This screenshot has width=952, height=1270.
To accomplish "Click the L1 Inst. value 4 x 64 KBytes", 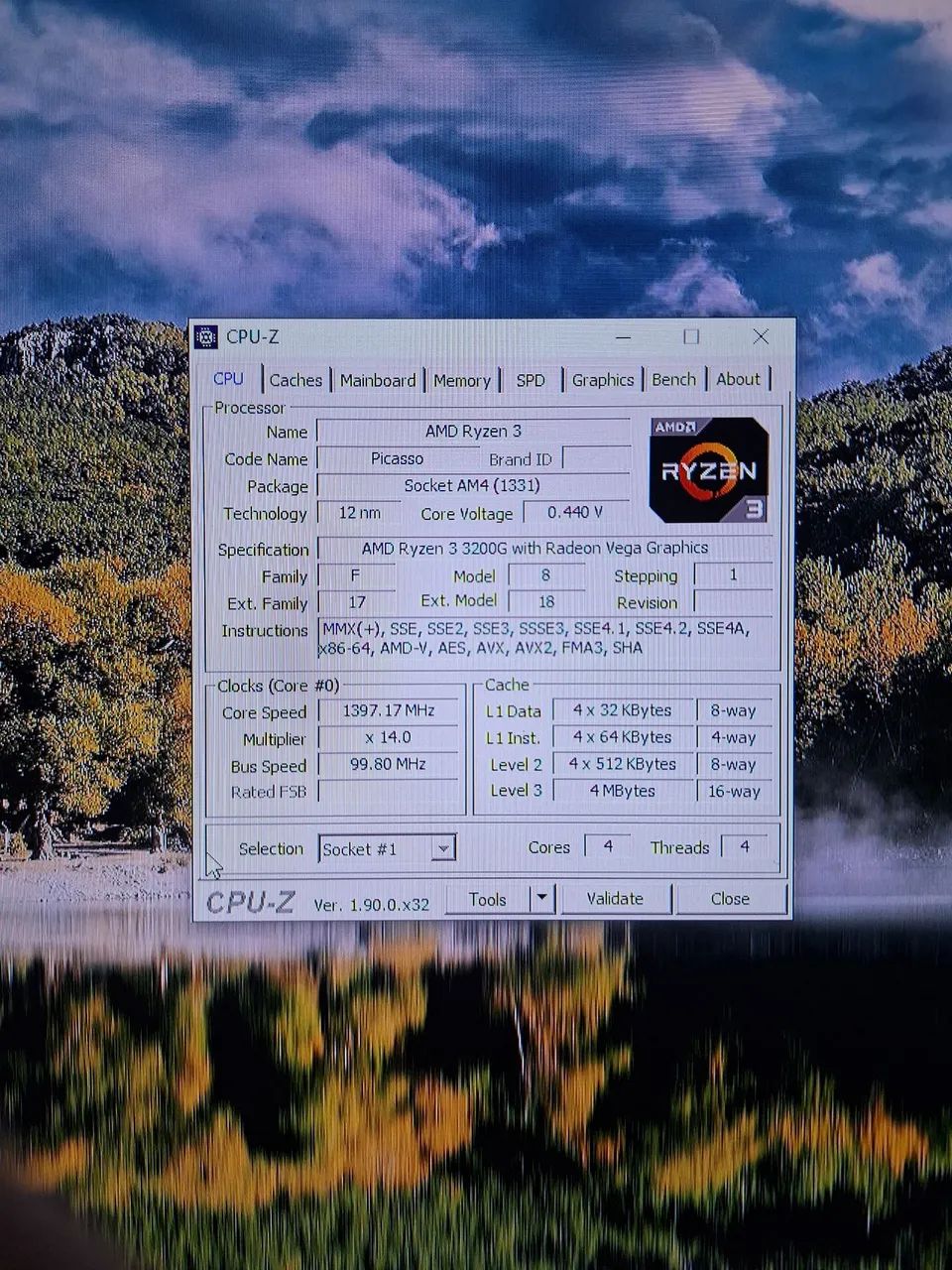I will (x=622, y=738).
